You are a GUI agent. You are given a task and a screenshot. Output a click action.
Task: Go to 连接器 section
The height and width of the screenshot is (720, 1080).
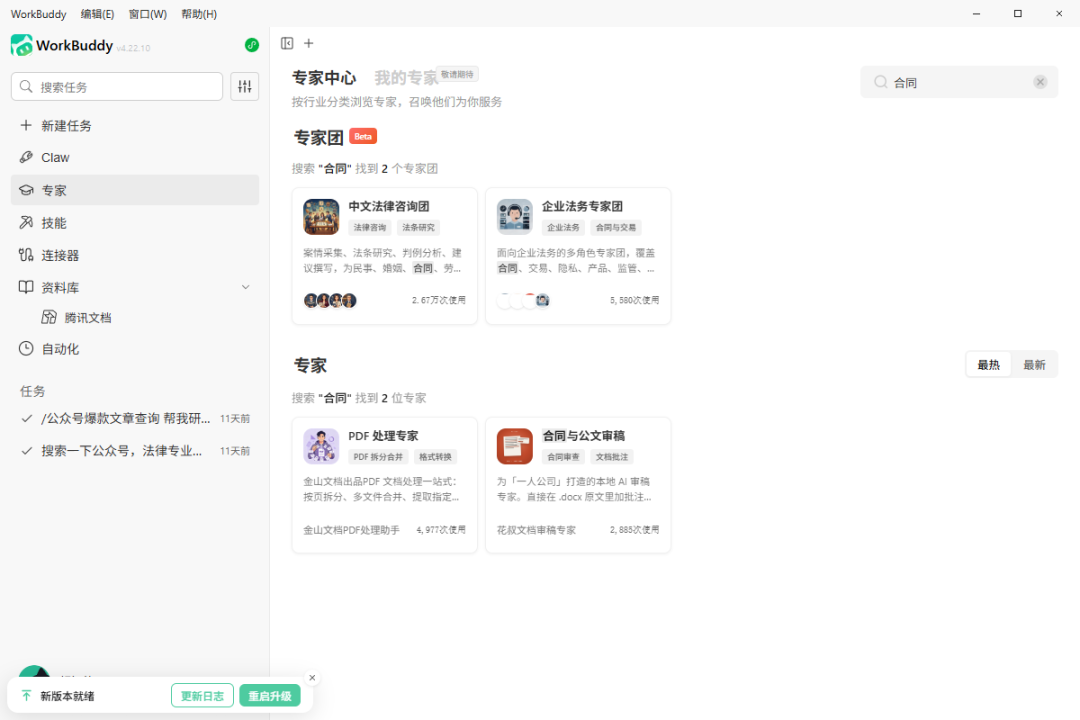[135, 255]
